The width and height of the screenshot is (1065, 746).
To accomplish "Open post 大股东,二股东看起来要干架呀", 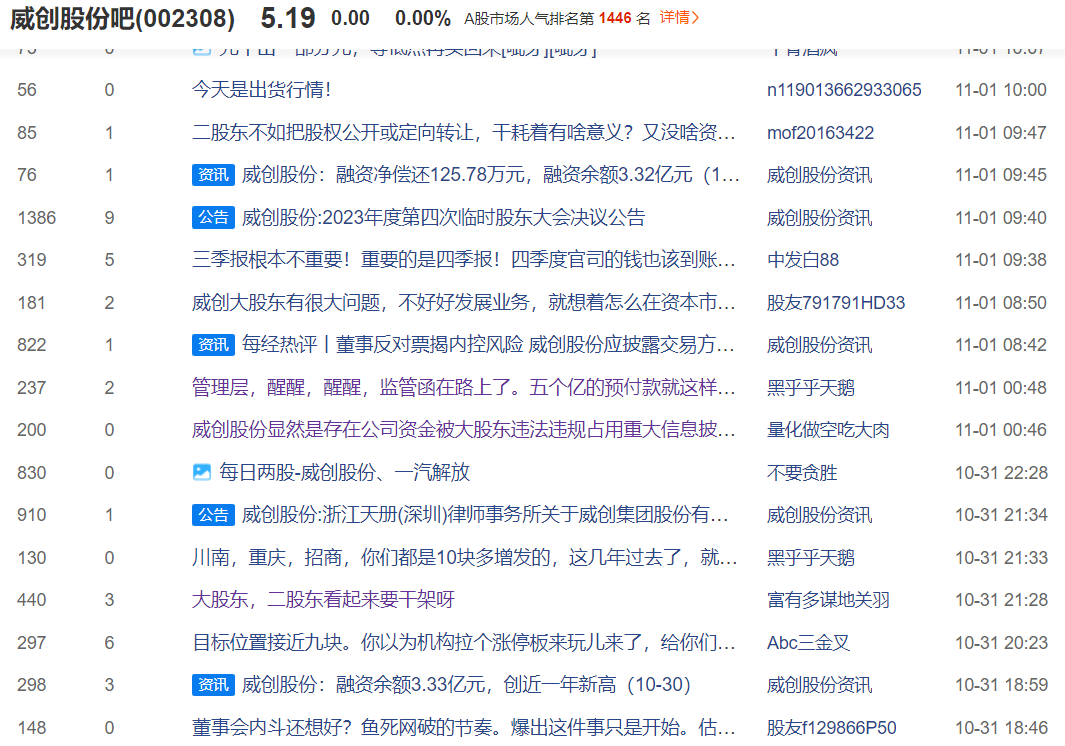I will 323,600.
